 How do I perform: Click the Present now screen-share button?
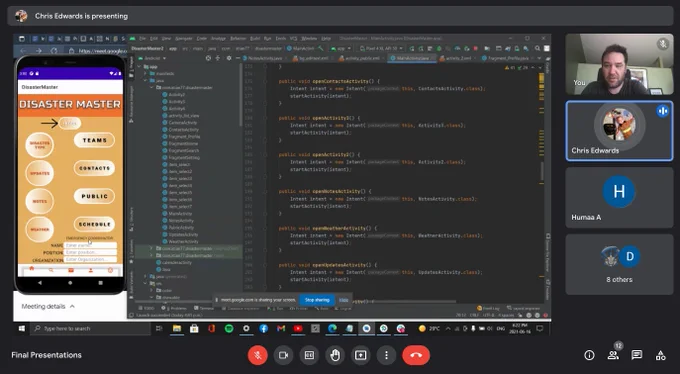(x=360, y=355)
